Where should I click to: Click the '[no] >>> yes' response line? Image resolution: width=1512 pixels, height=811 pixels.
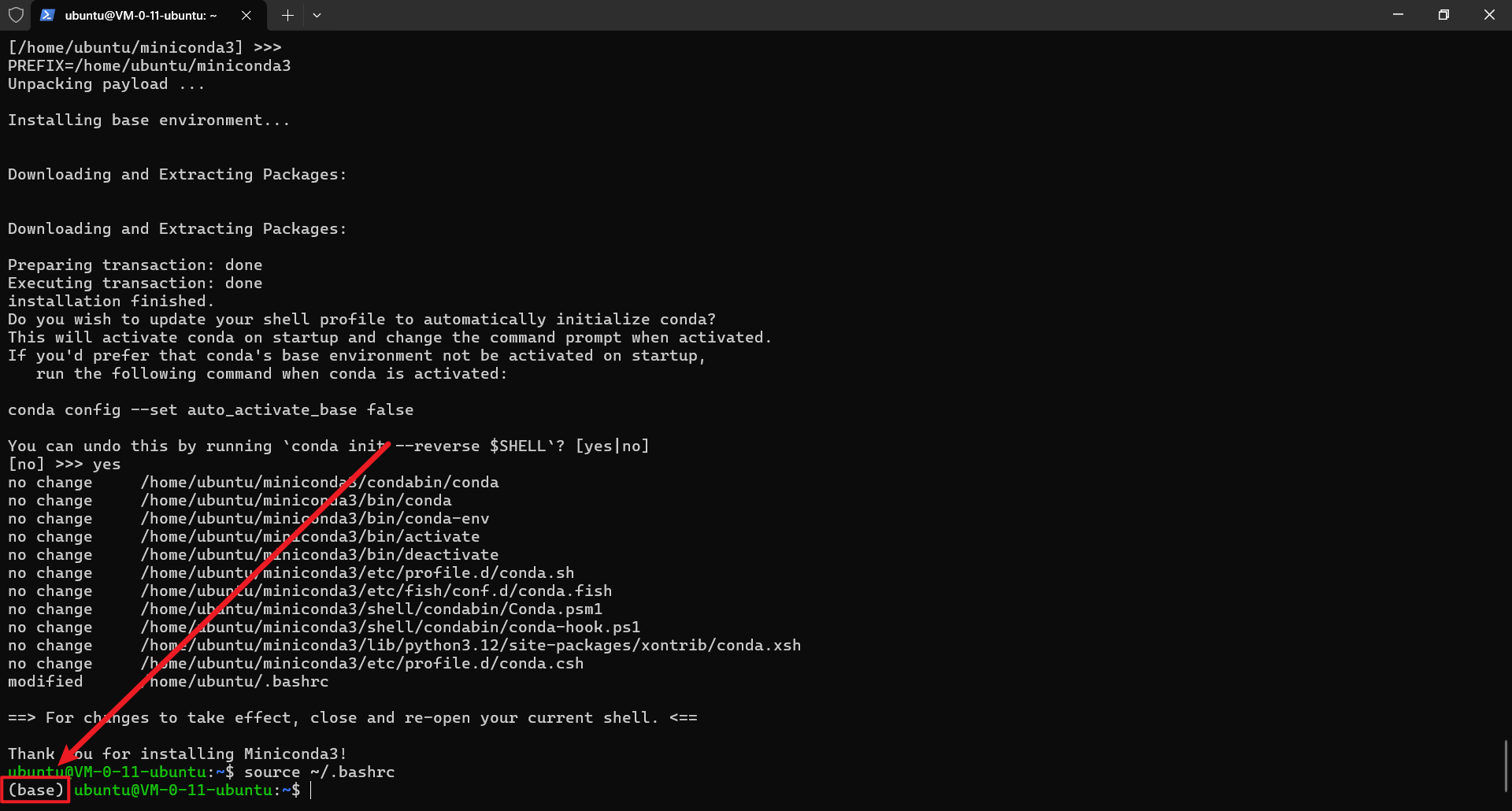click(x=64, y=464)
